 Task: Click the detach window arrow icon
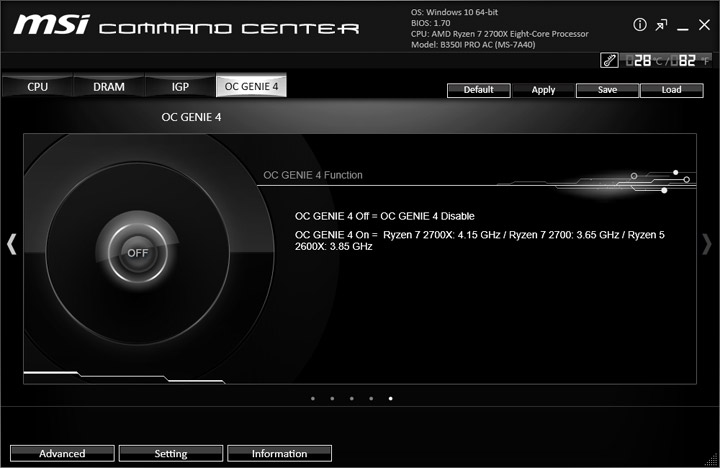pyautogui.click(x=661, y=25)
